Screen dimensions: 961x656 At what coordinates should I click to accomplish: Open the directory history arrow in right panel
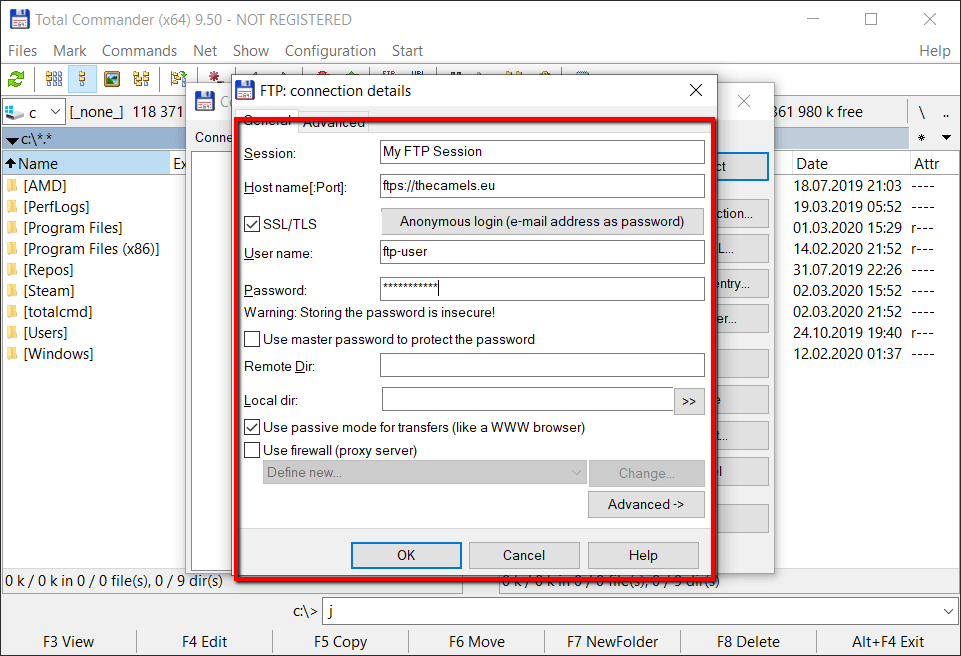946,138
